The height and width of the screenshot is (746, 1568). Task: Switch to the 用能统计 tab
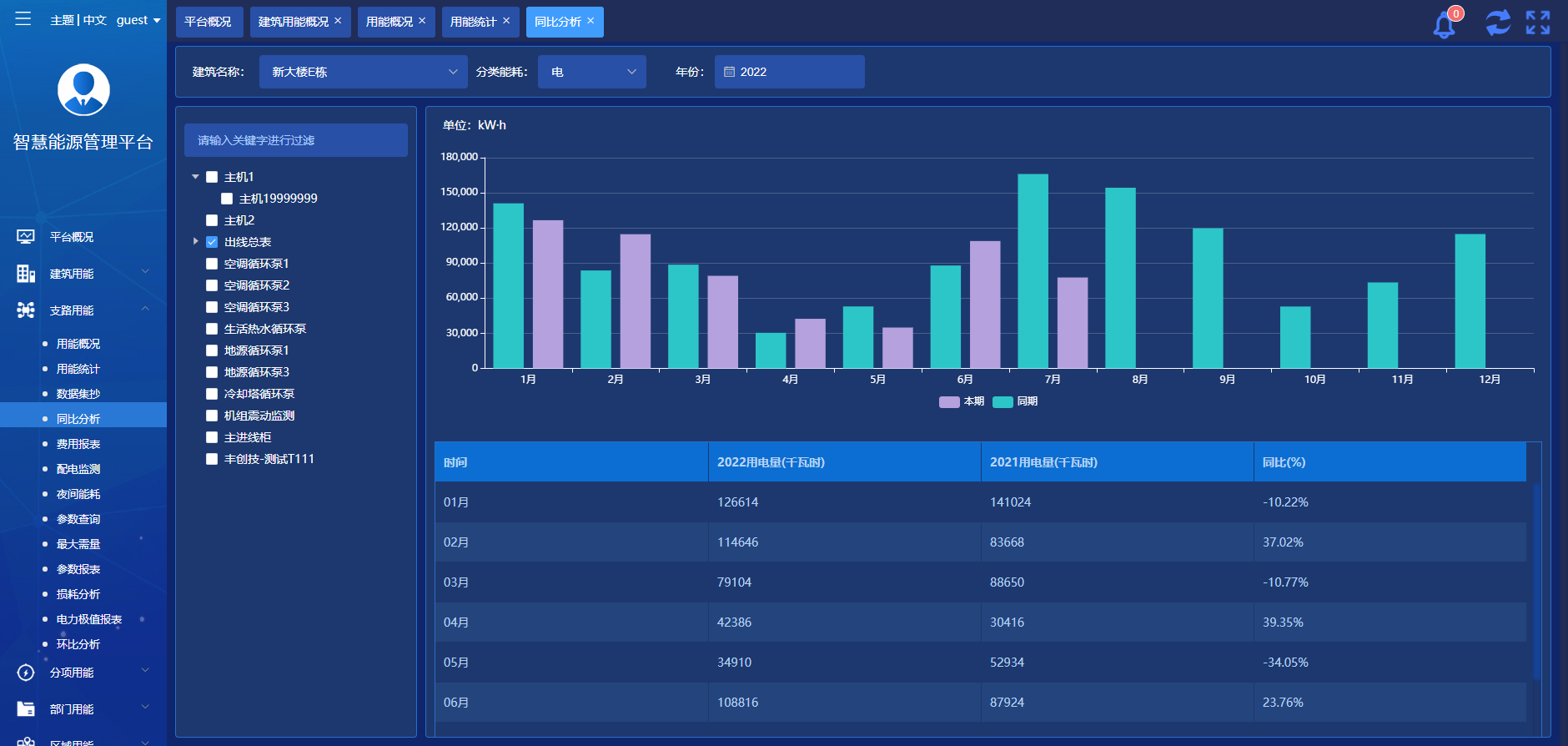tap(473, 22)
